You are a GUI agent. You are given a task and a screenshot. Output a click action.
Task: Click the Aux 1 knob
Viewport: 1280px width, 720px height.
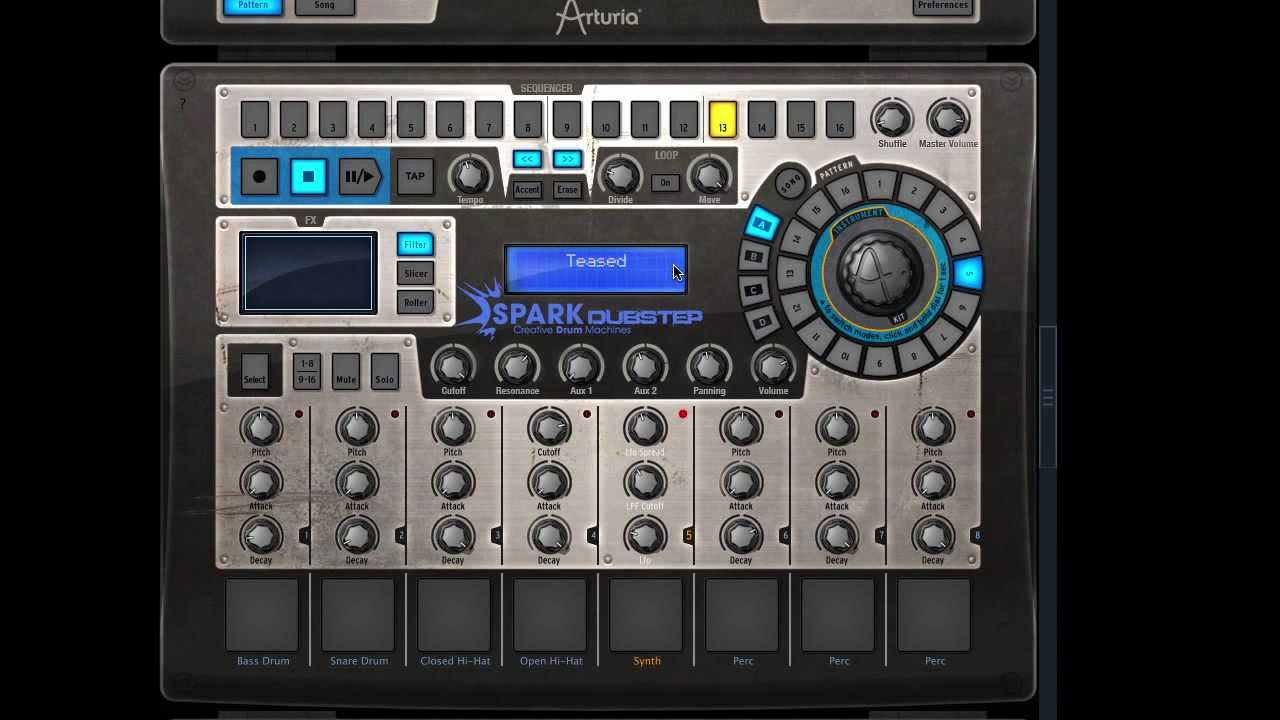581,365
